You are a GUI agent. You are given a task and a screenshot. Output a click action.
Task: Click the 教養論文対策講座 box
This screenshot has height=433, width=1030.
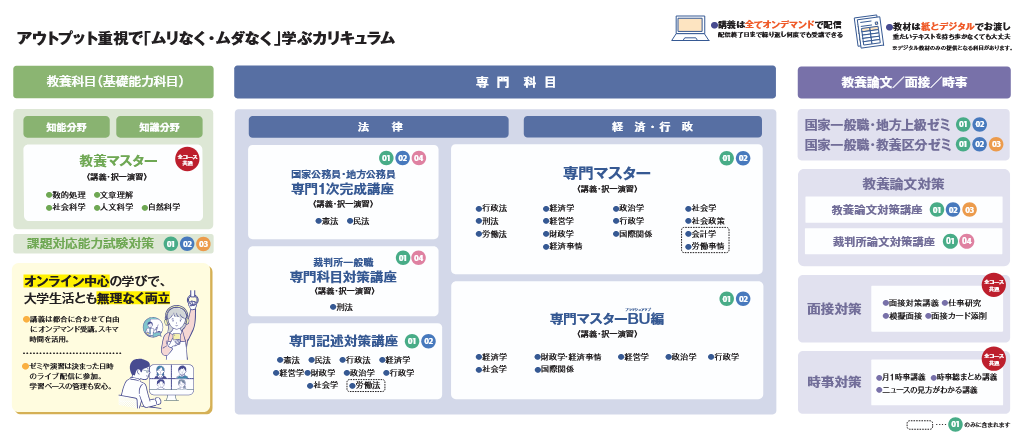(877, 210)
